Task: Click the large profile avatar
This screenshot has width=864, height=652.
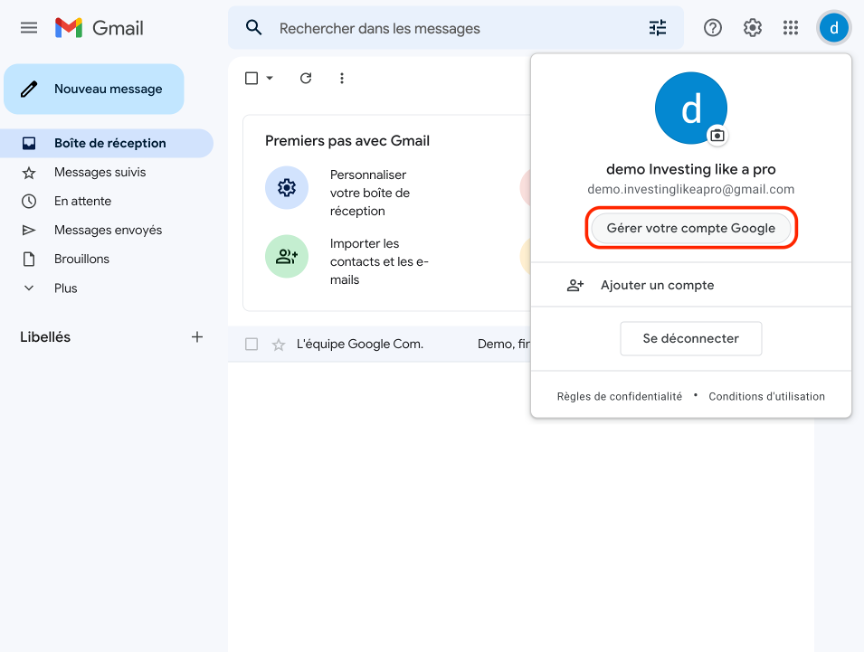Action: [690, 108]
